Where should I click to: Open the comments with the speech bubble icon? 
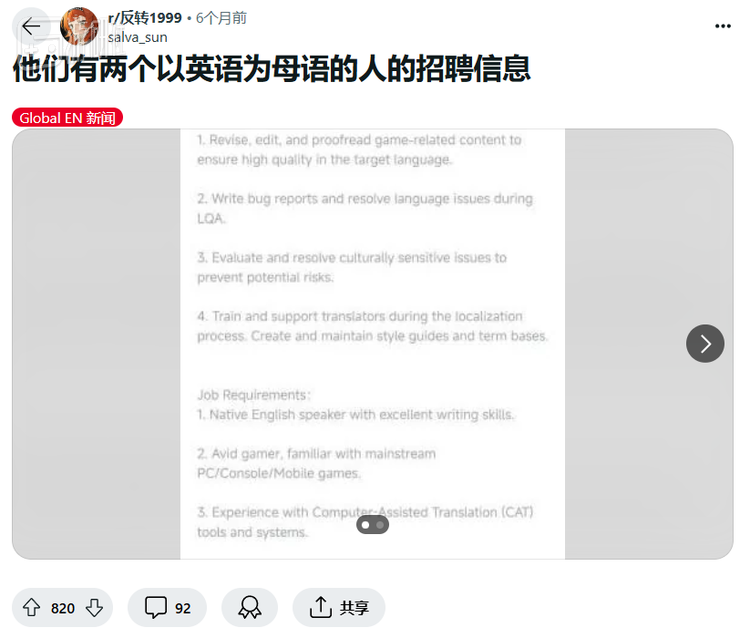coord(155,607)
